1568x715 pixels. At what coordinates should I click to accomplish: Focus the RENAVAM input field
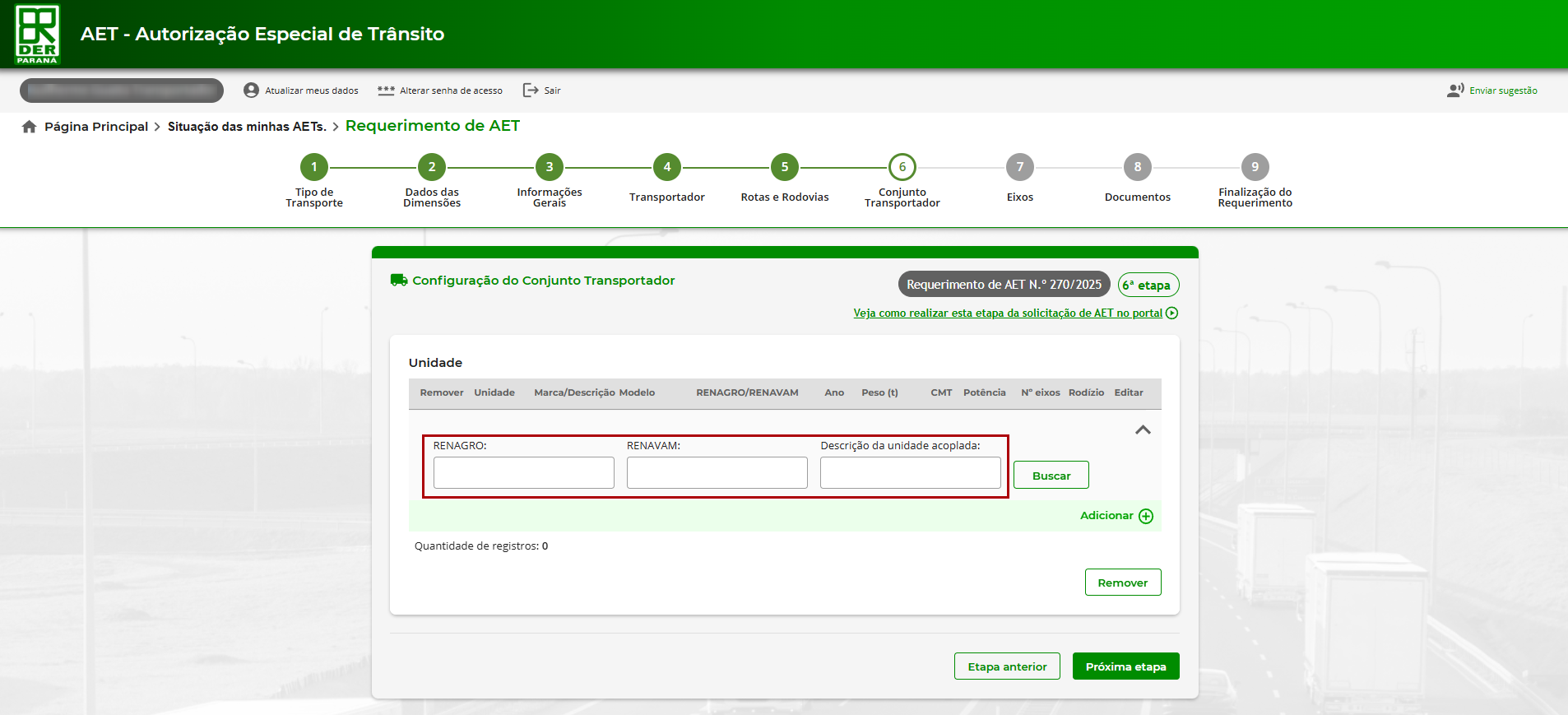coord(717,473)
